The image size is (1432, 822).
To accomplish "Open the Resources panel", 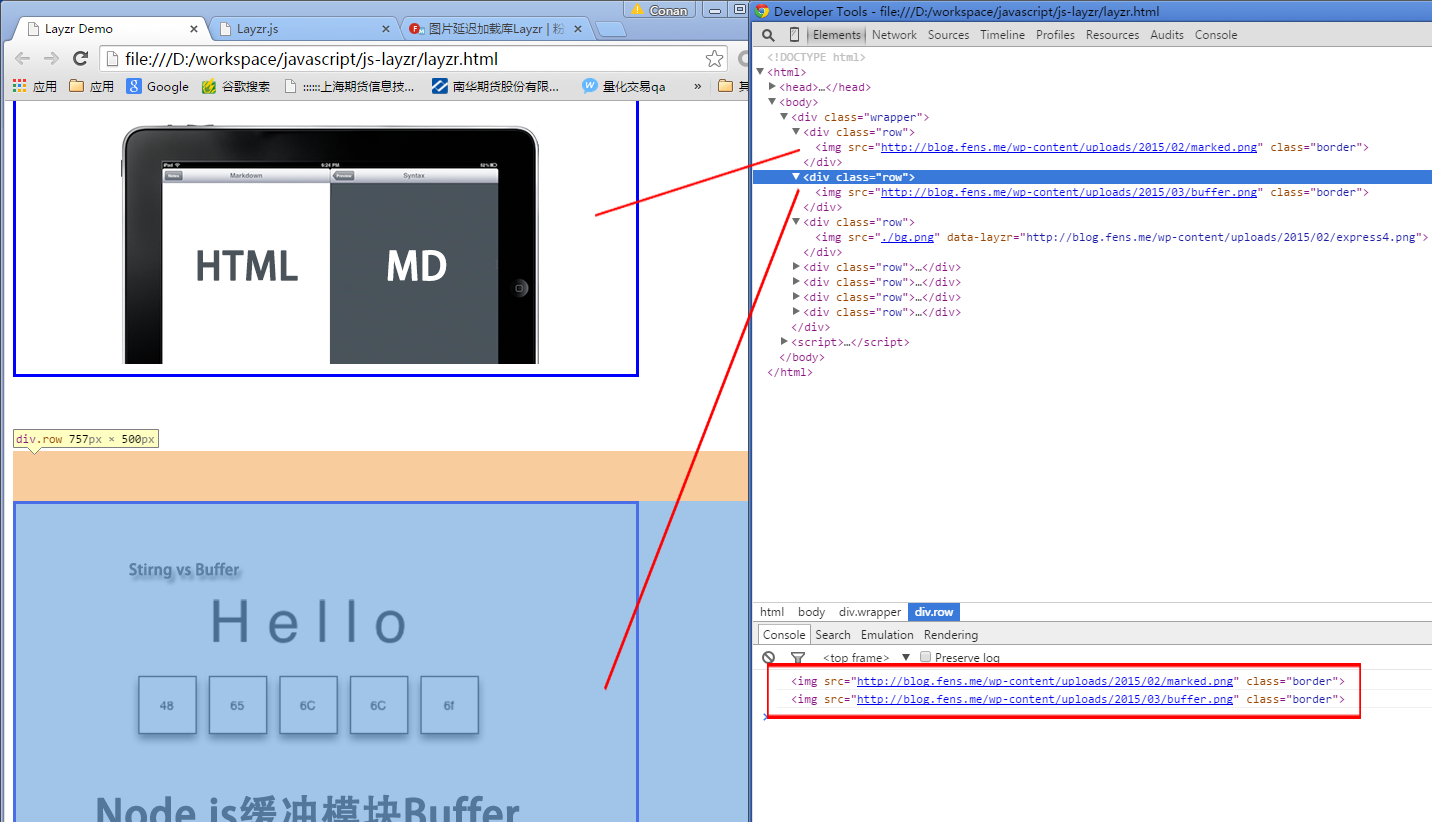I will click(x=1112, y=35).
